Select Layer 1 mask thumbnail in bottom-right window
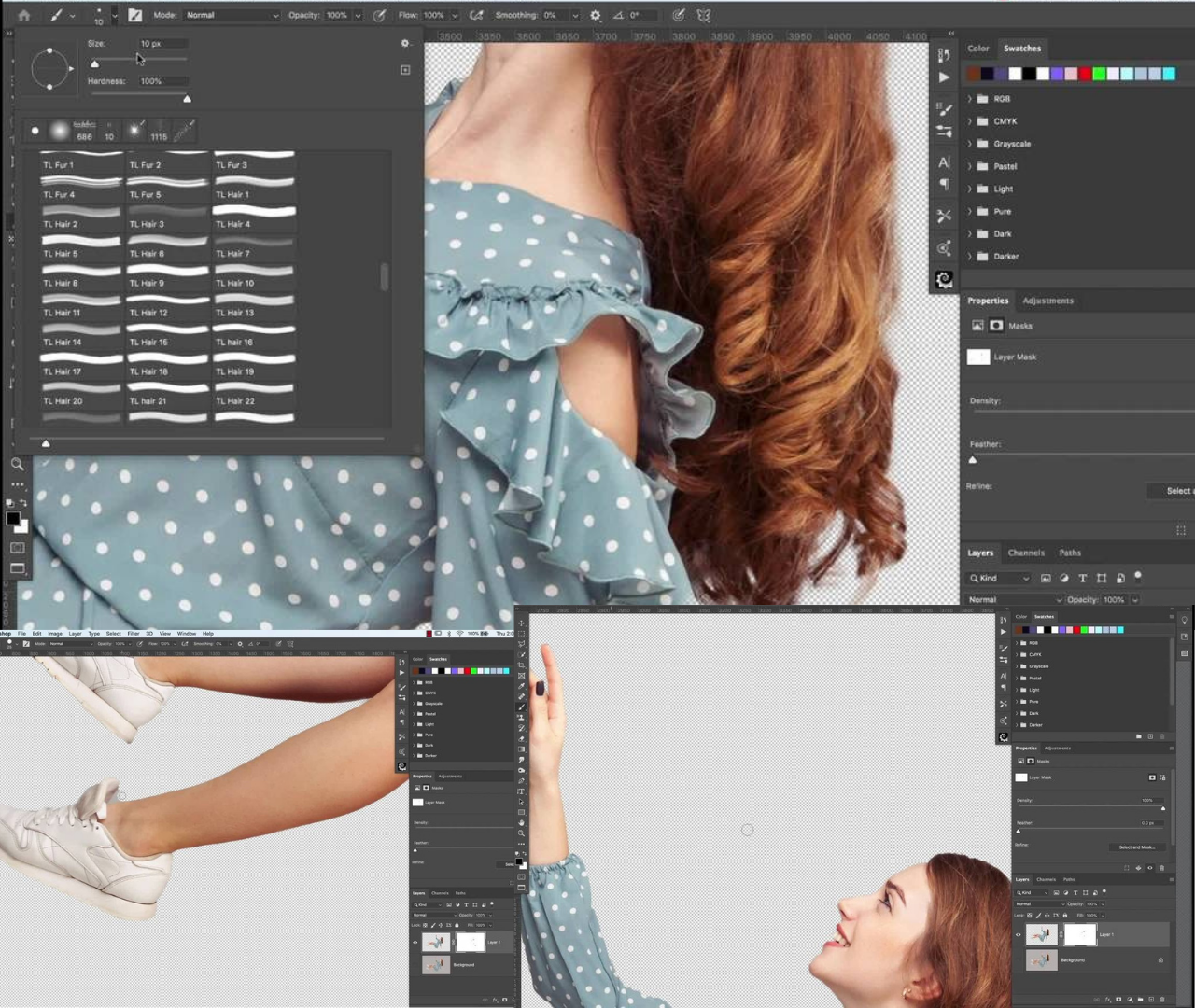Viewport: 1195px width, 1008px height. click(x=1080, y=934)
